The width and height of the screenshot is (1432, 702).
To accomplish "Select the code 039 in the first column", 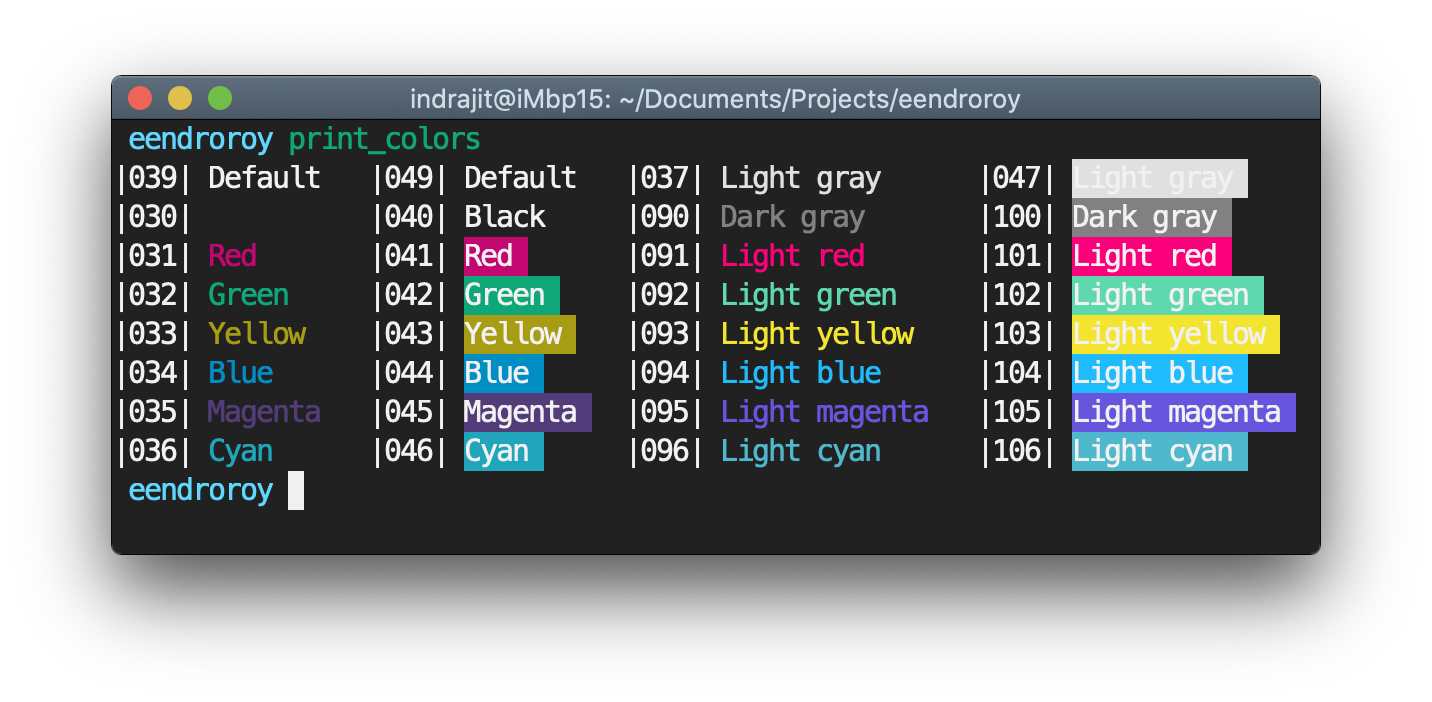I will [152, 178].
